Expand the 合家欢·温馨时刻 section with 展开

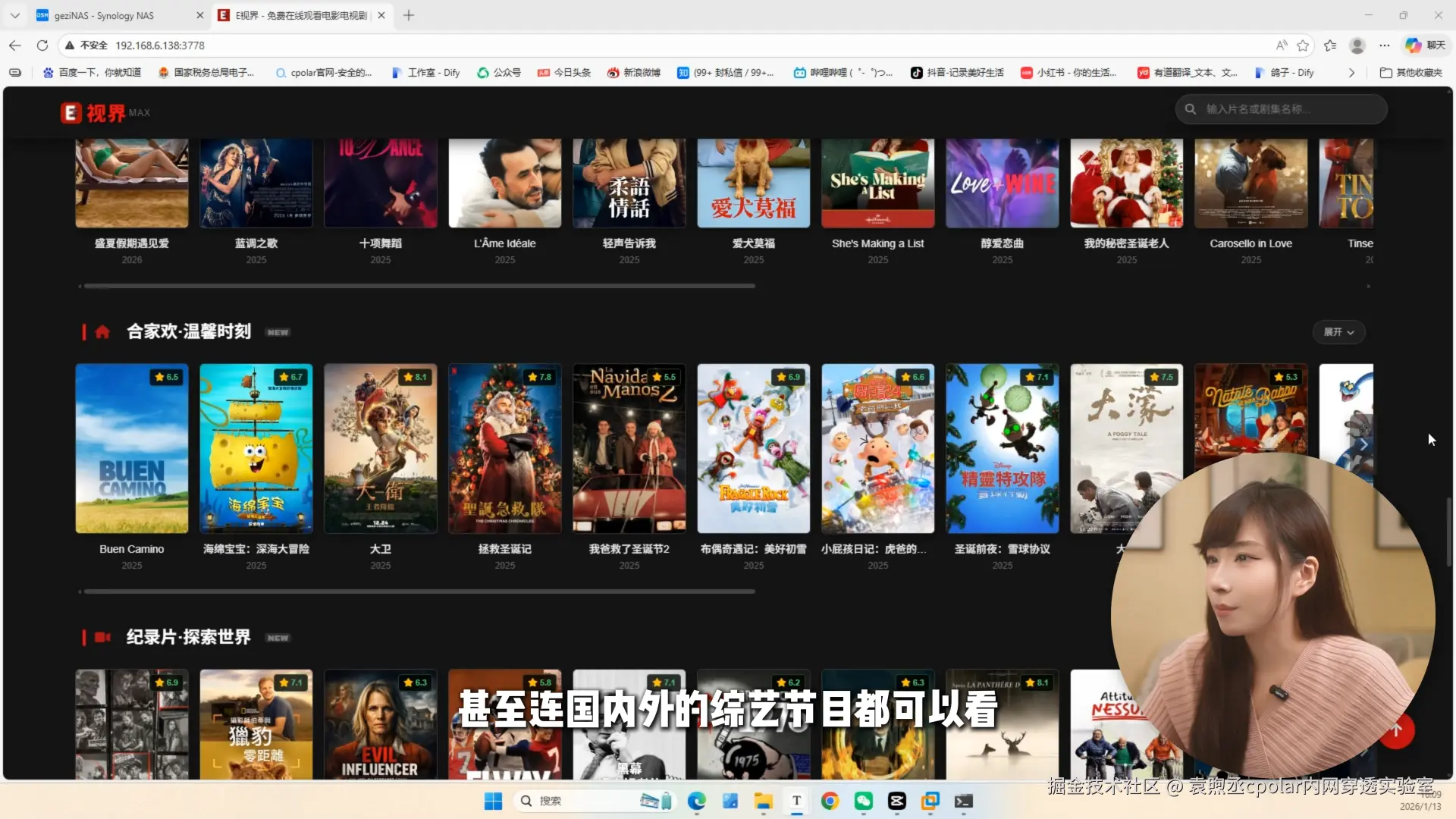pyautogui.click(x=1338, y=332)
